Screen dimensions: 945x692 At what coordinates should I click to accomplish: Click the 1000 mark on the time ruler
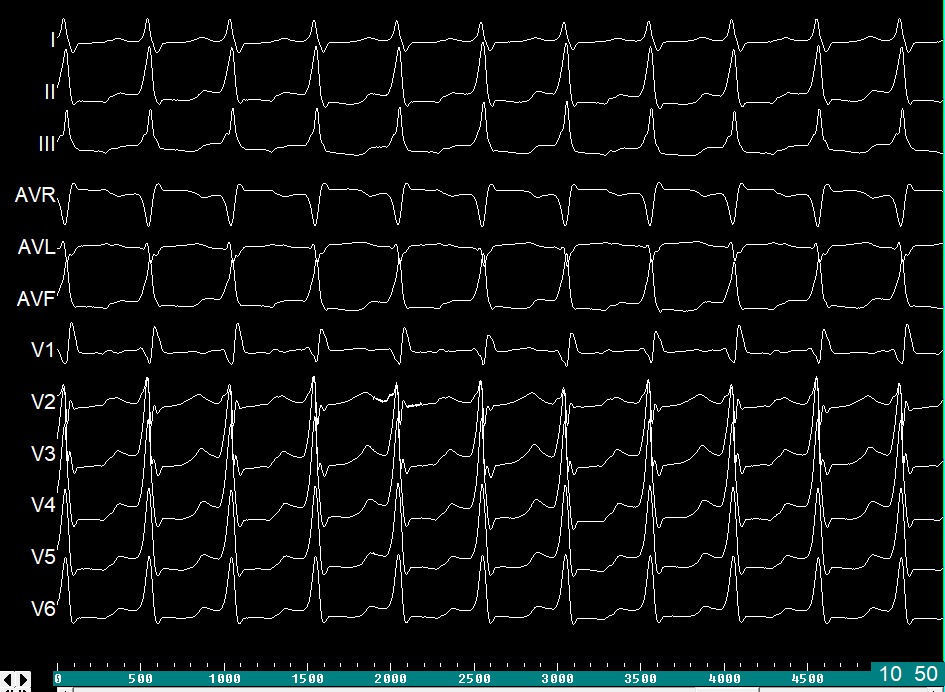tap(224, 679)
